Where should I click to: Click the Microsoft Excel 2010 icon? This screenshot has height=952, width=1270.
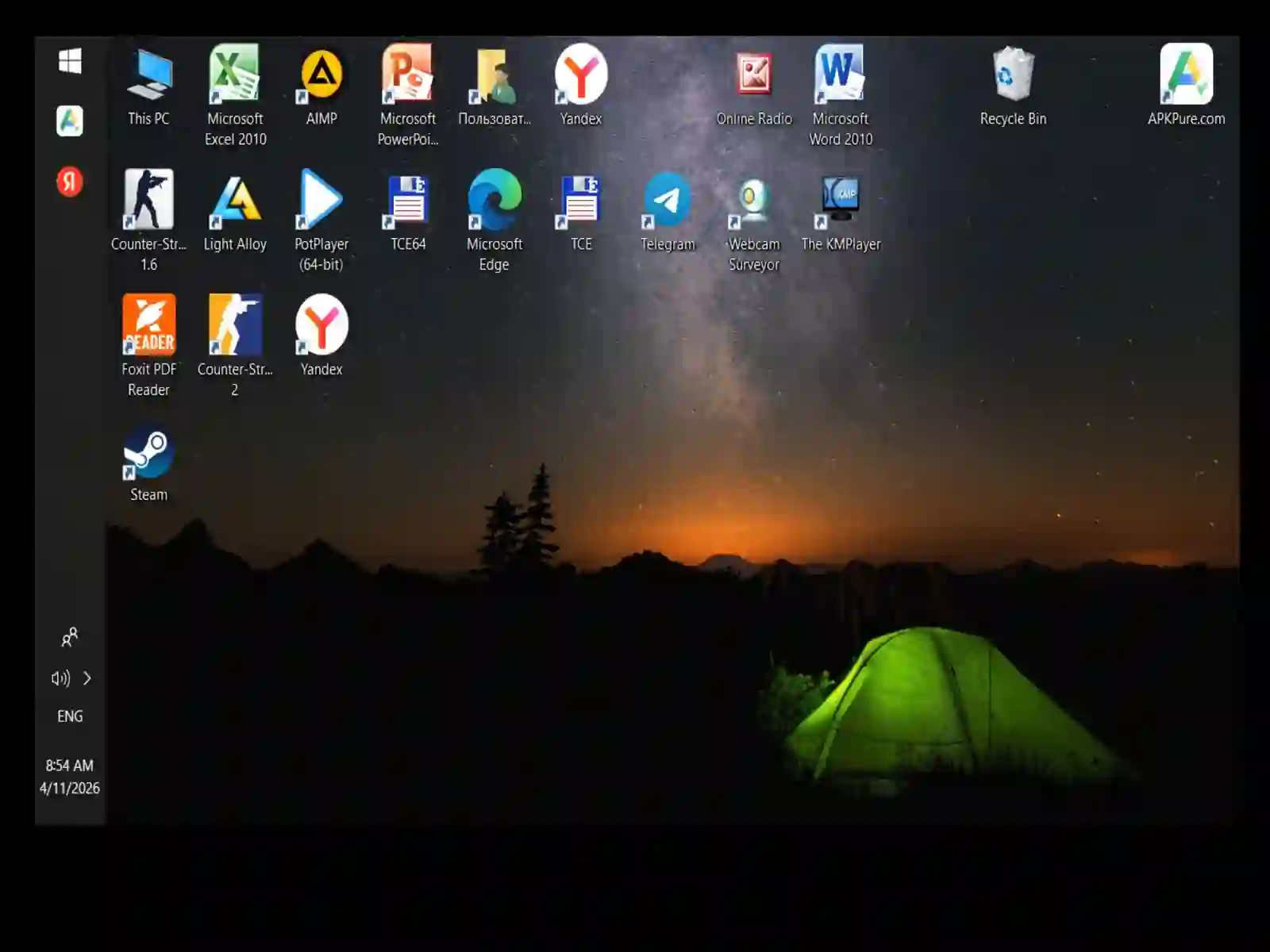[235, 95]
